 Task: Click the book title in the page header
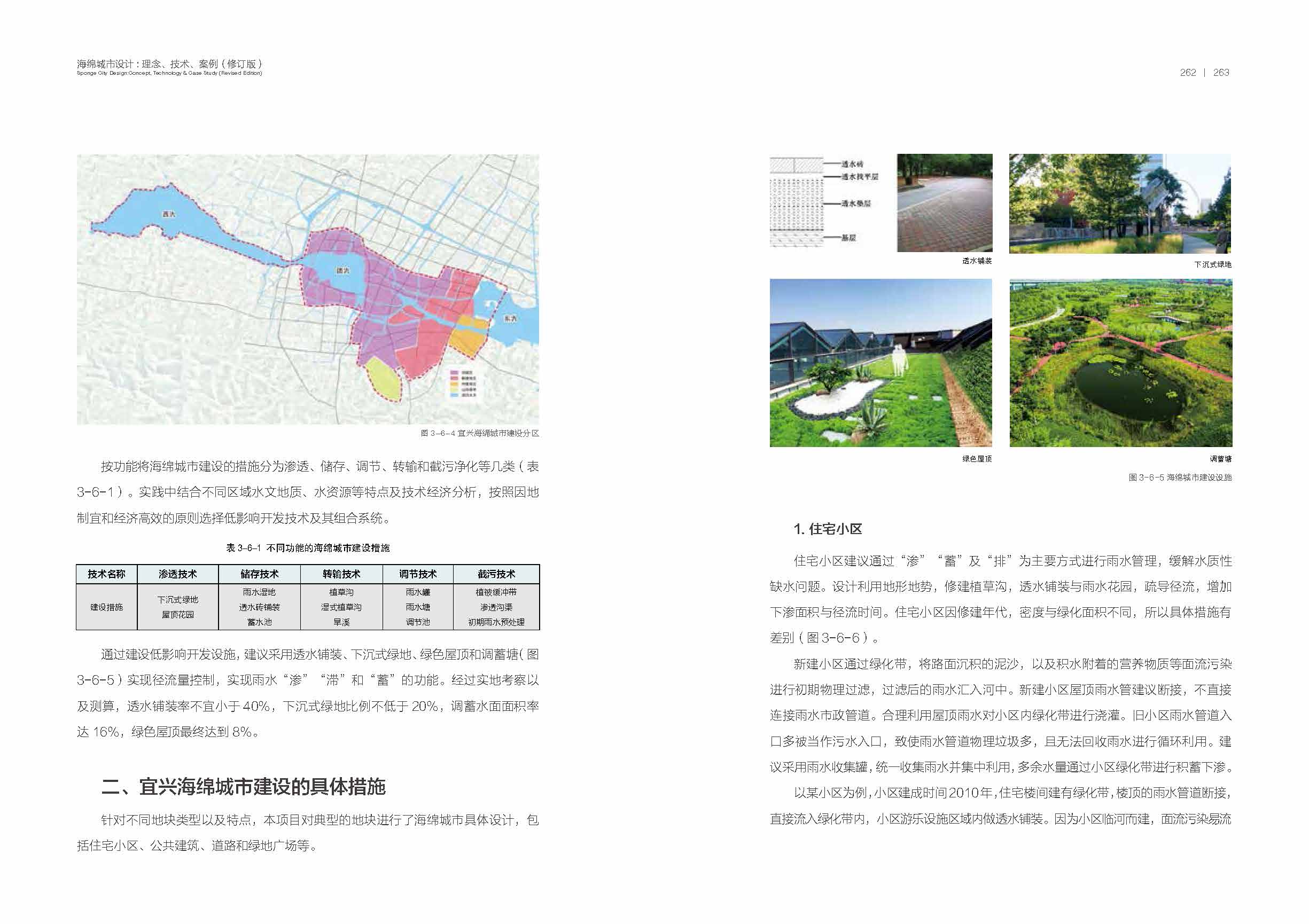point(169,64)
